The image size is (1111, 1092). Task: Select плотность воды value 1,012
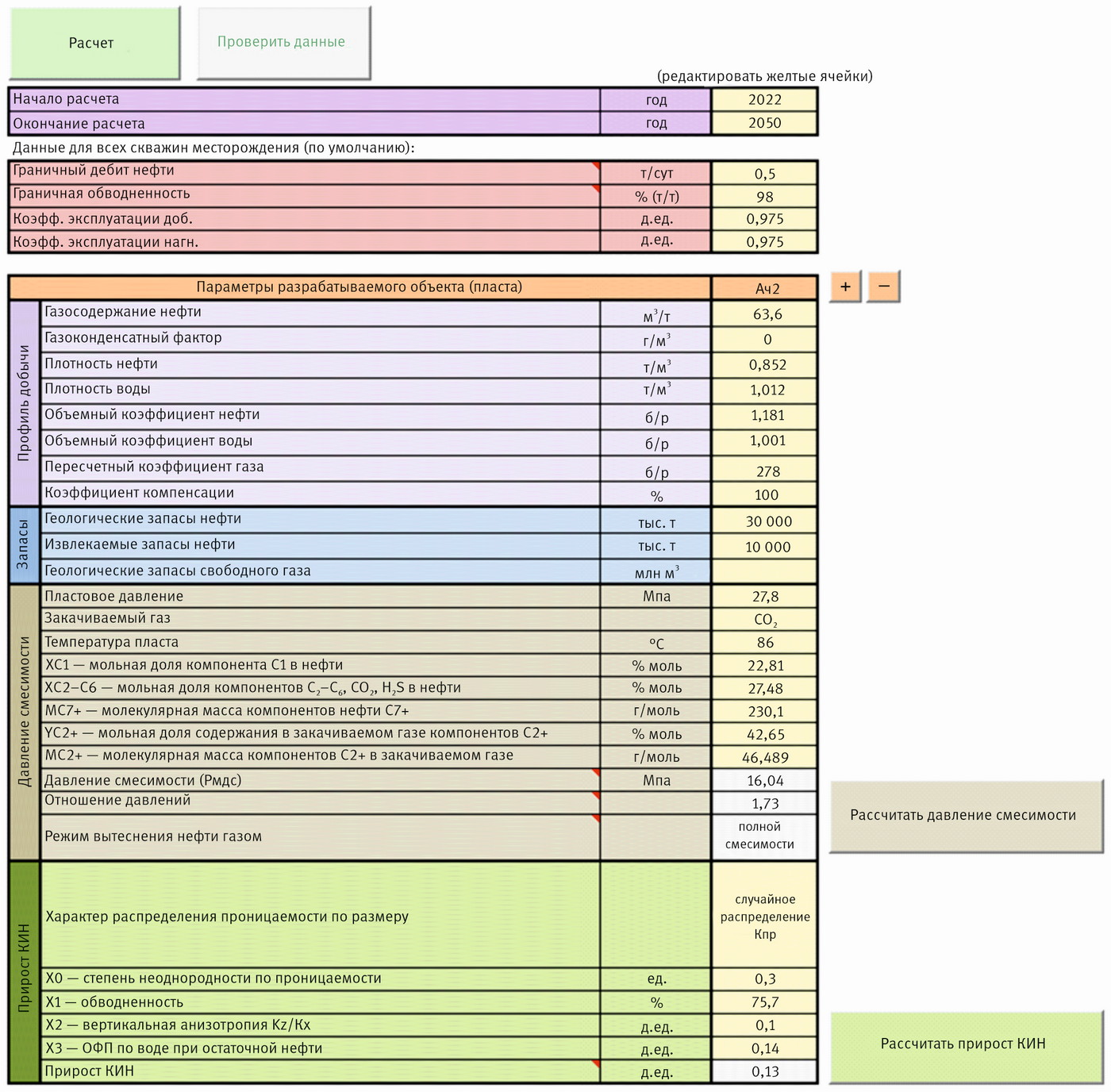[x=764, y=390]
